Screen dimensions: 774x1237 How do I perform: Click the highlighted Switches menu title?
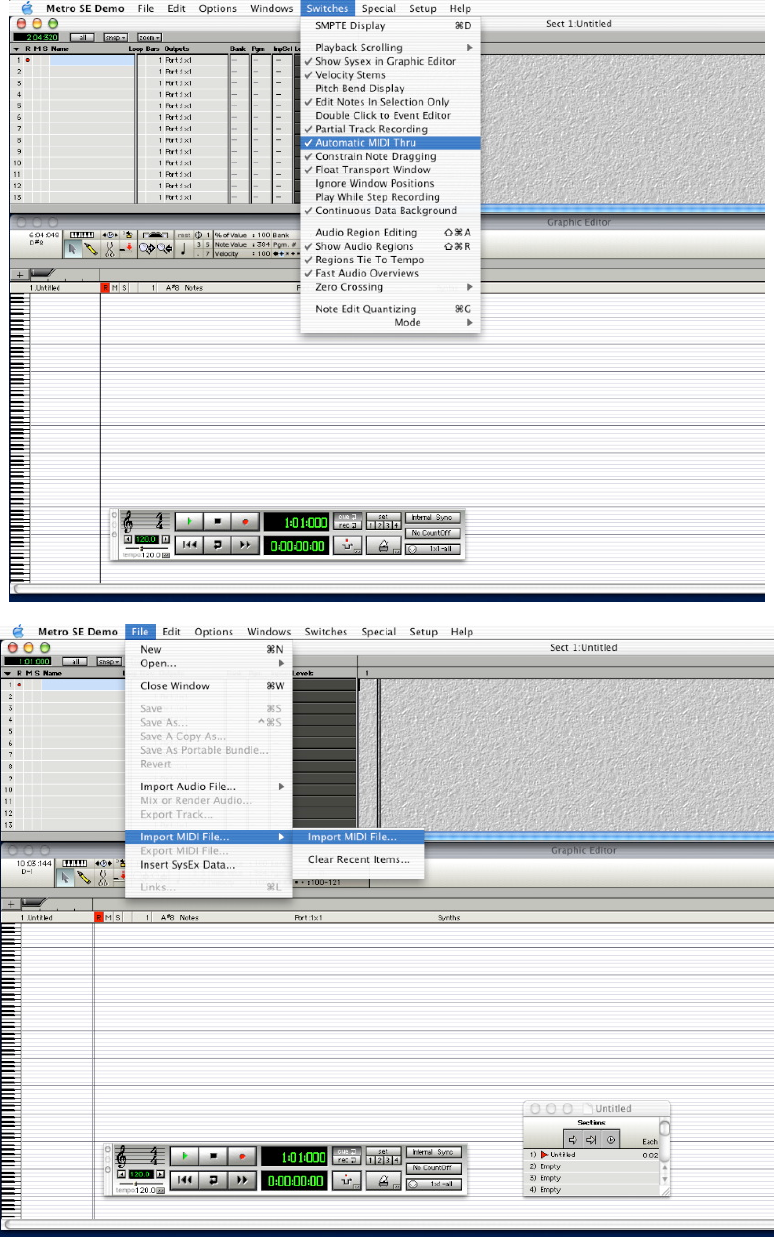[x=326, y=8]
